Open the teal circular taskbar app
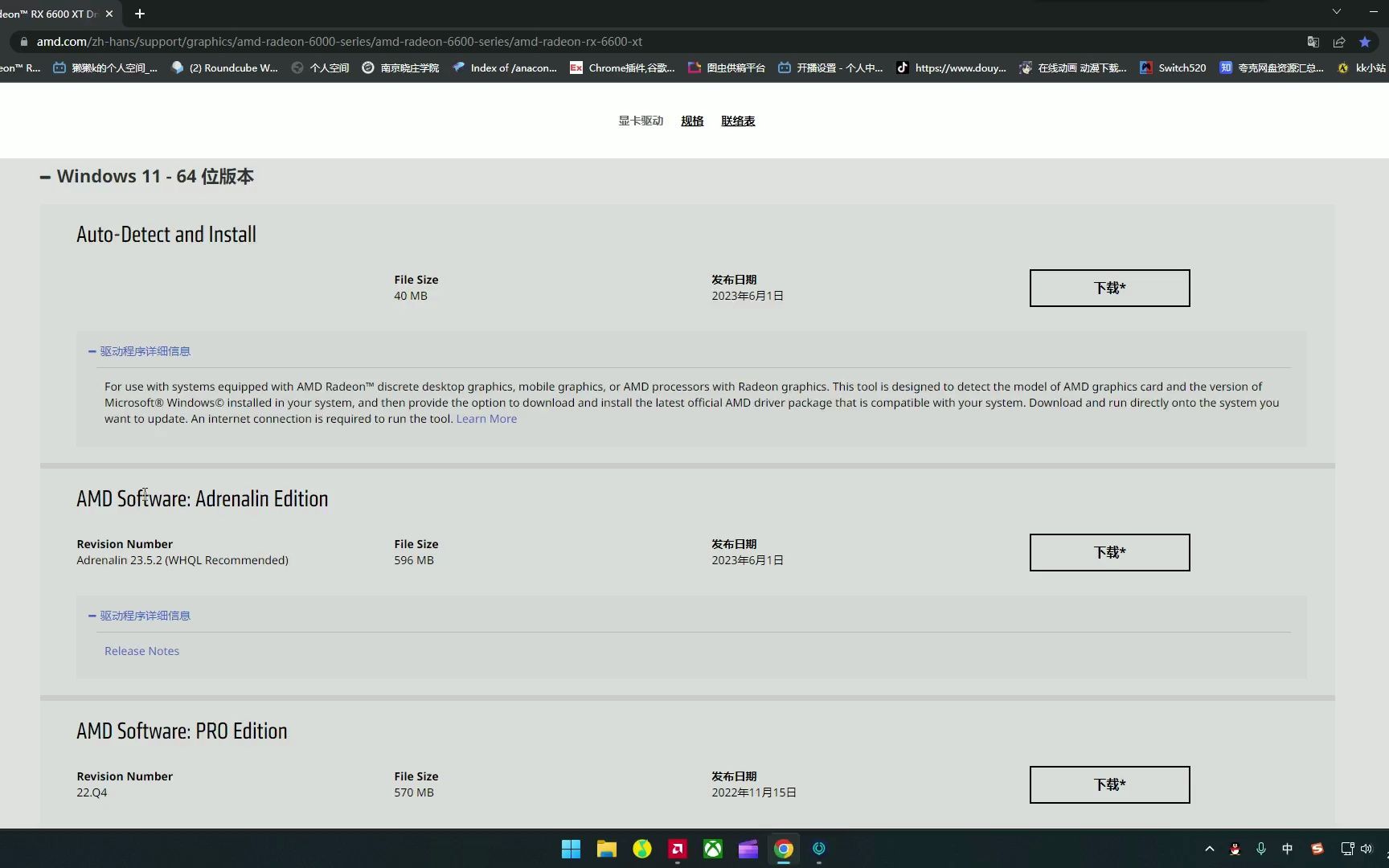The height and width of the screenshot is (868, 1389). 819,849
